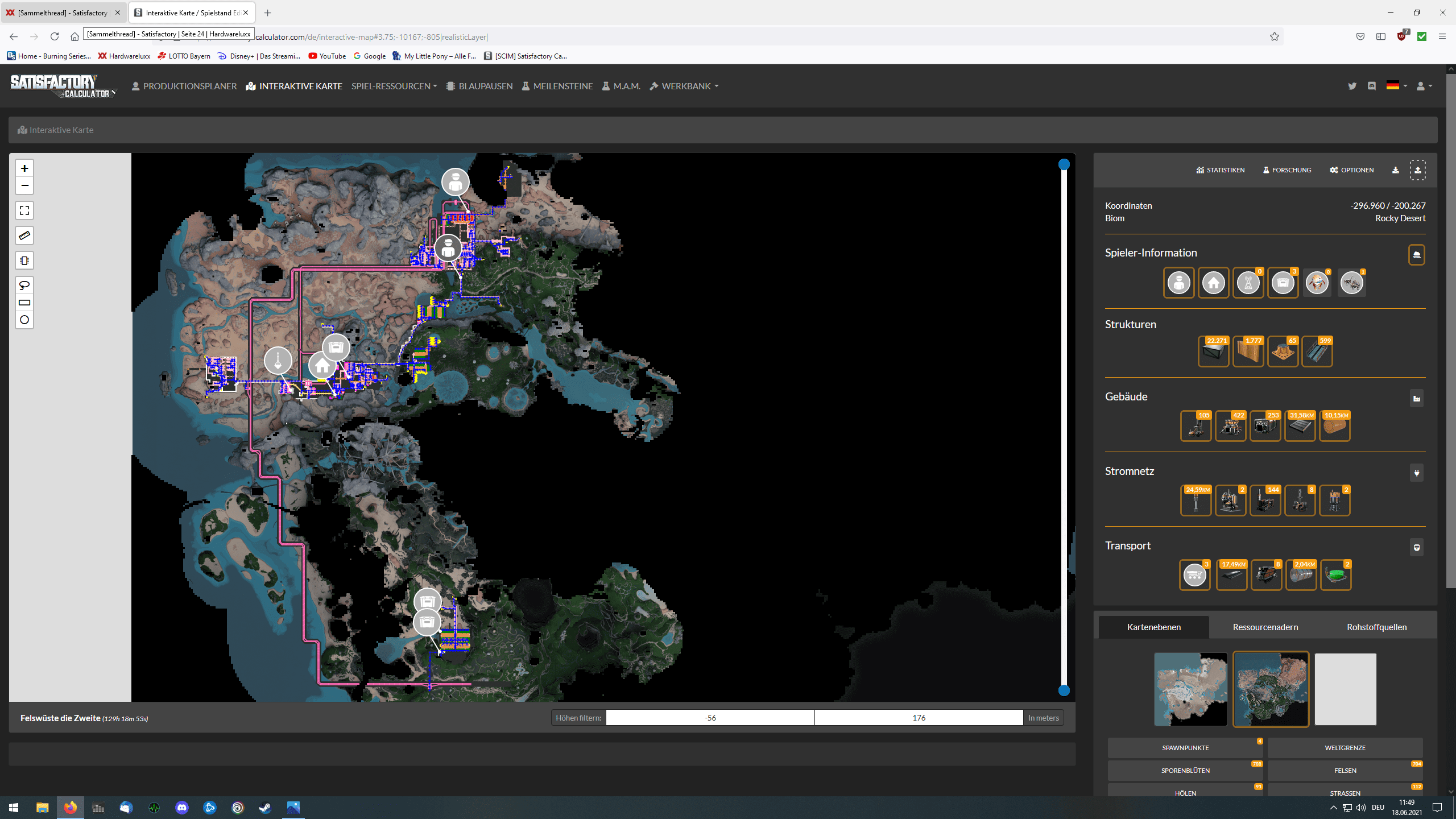Open the Gebäude factory icon button
Viewport: 1456px width, 819px height.
(x=1417, y=399)
